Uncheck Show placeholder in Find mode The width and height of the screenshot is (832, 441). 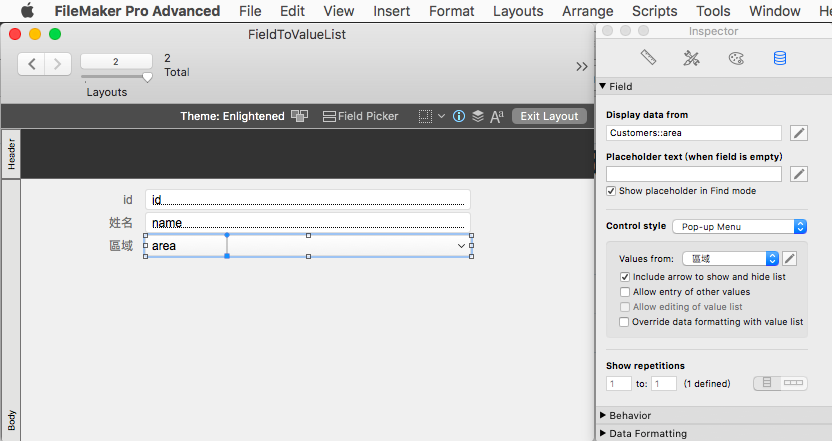[x=611, y=191]
